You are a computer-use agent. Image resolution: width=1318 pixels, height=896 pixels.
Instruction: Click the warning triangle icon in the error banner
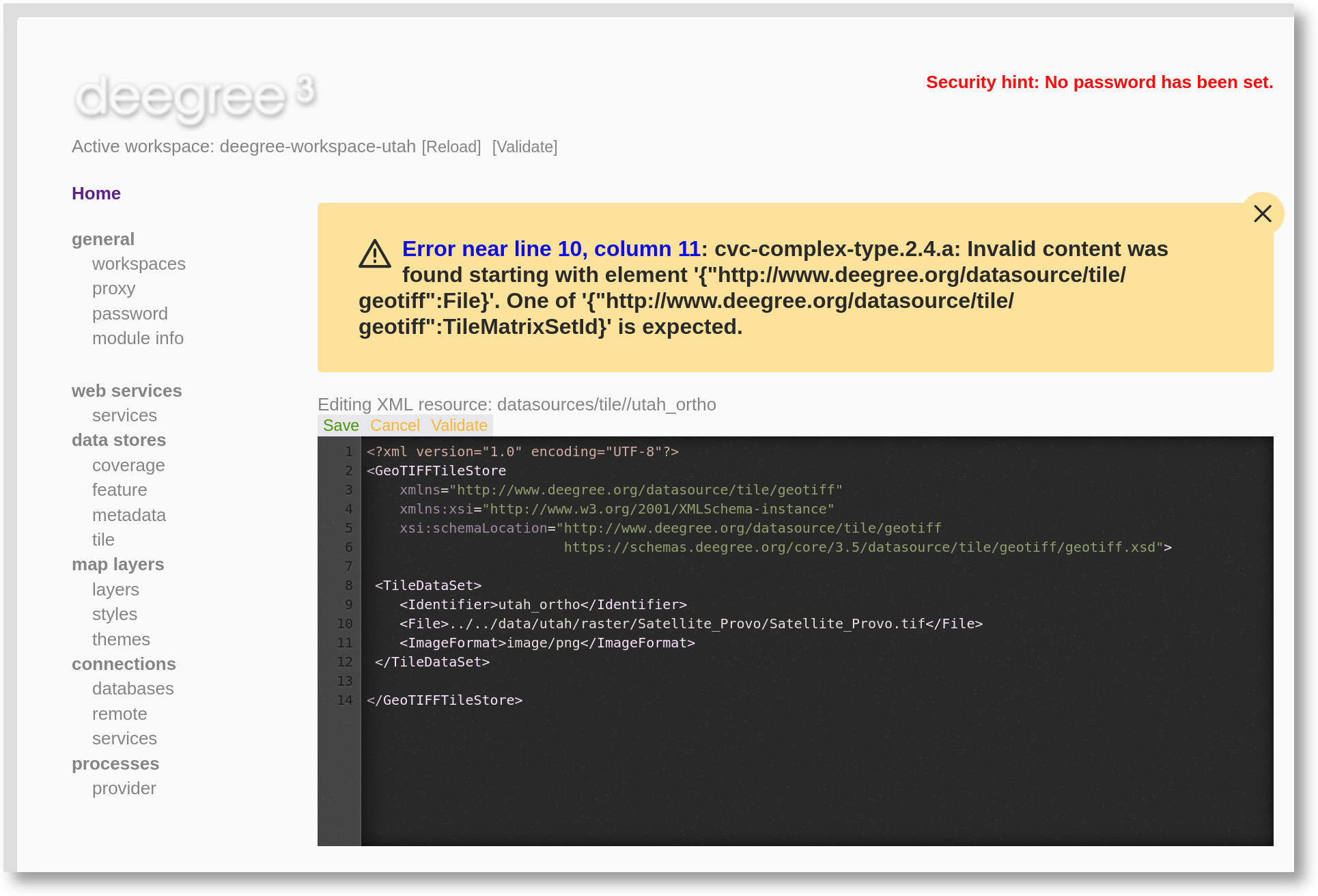[374, 255]
